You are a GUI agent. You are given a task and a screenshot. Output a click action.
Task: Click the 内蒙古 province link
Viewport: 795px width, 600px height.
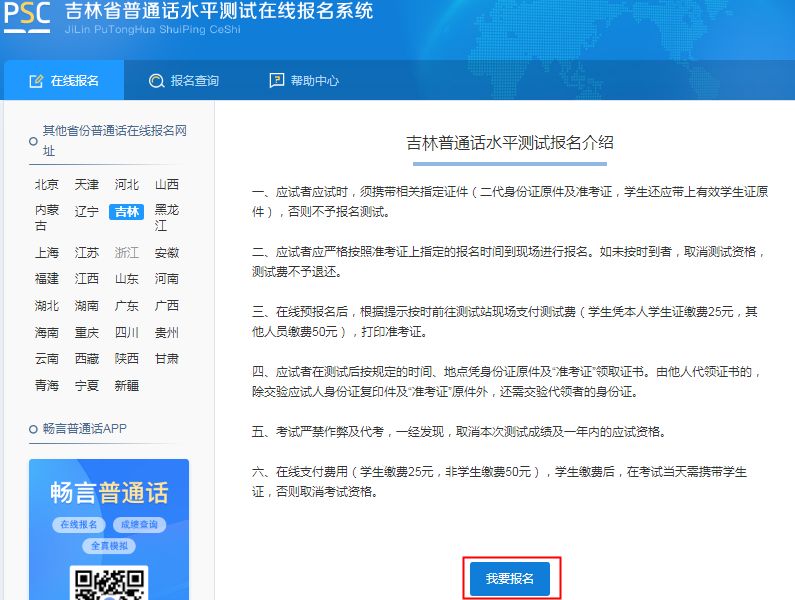47,218
